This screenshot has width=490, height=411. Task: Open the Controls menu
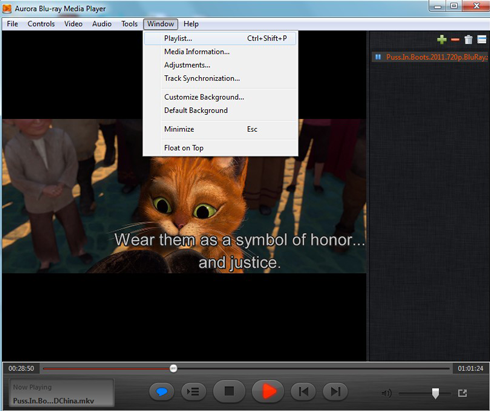pyautogui.click(x=41, y=24)
